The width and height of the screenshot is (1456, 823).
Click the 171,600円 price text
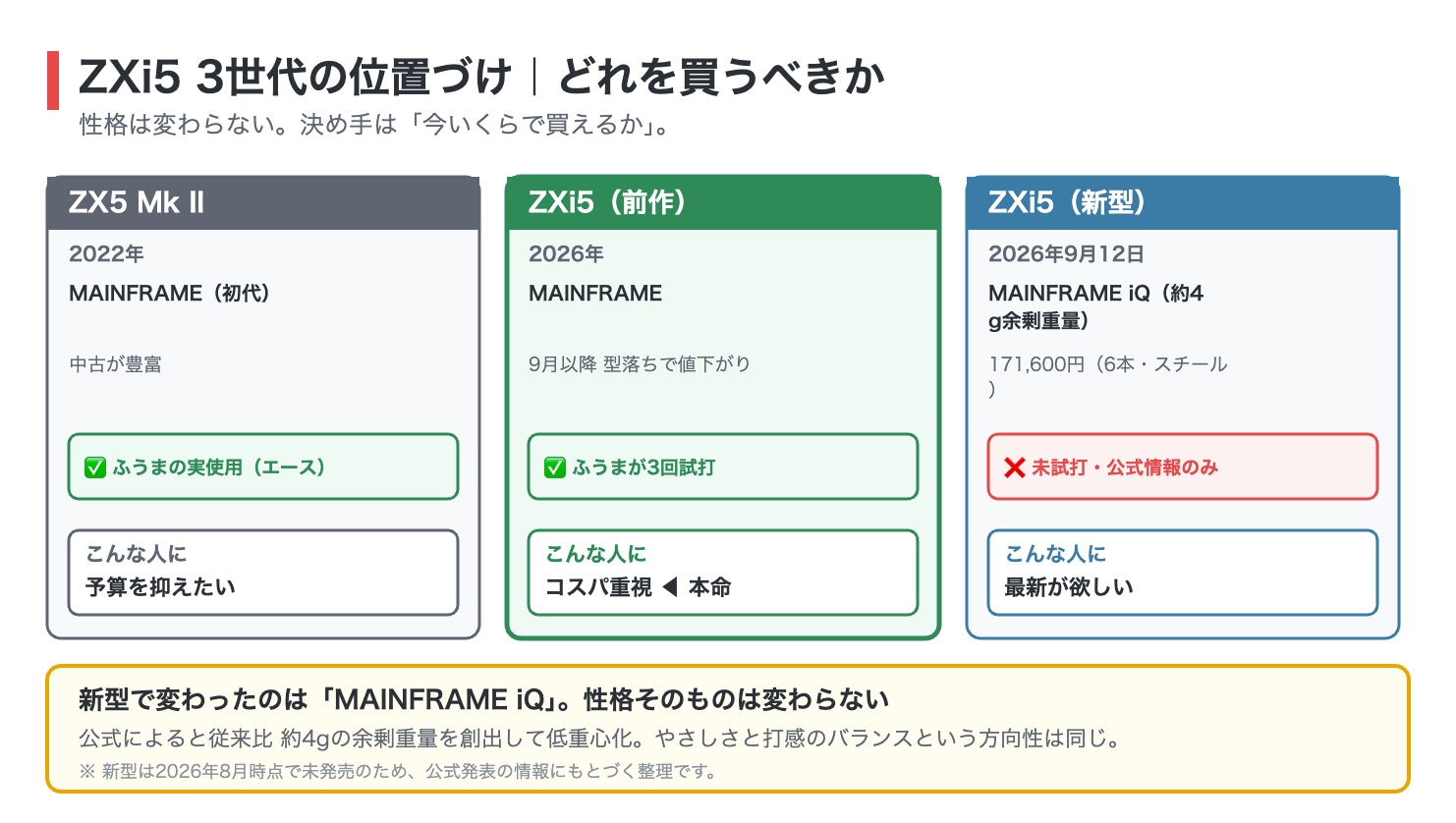coord(1107,377)
